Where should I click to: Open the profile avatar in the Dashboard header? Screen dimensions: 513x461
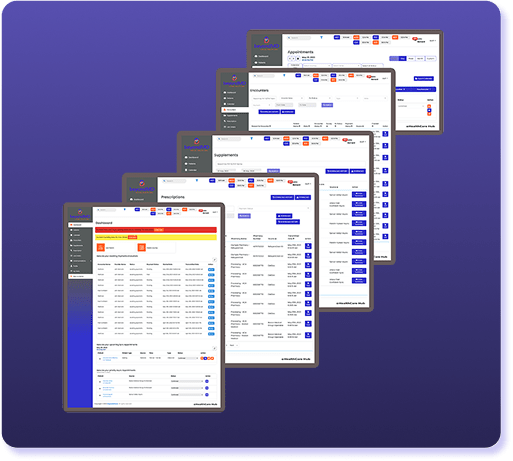point(201,211)
